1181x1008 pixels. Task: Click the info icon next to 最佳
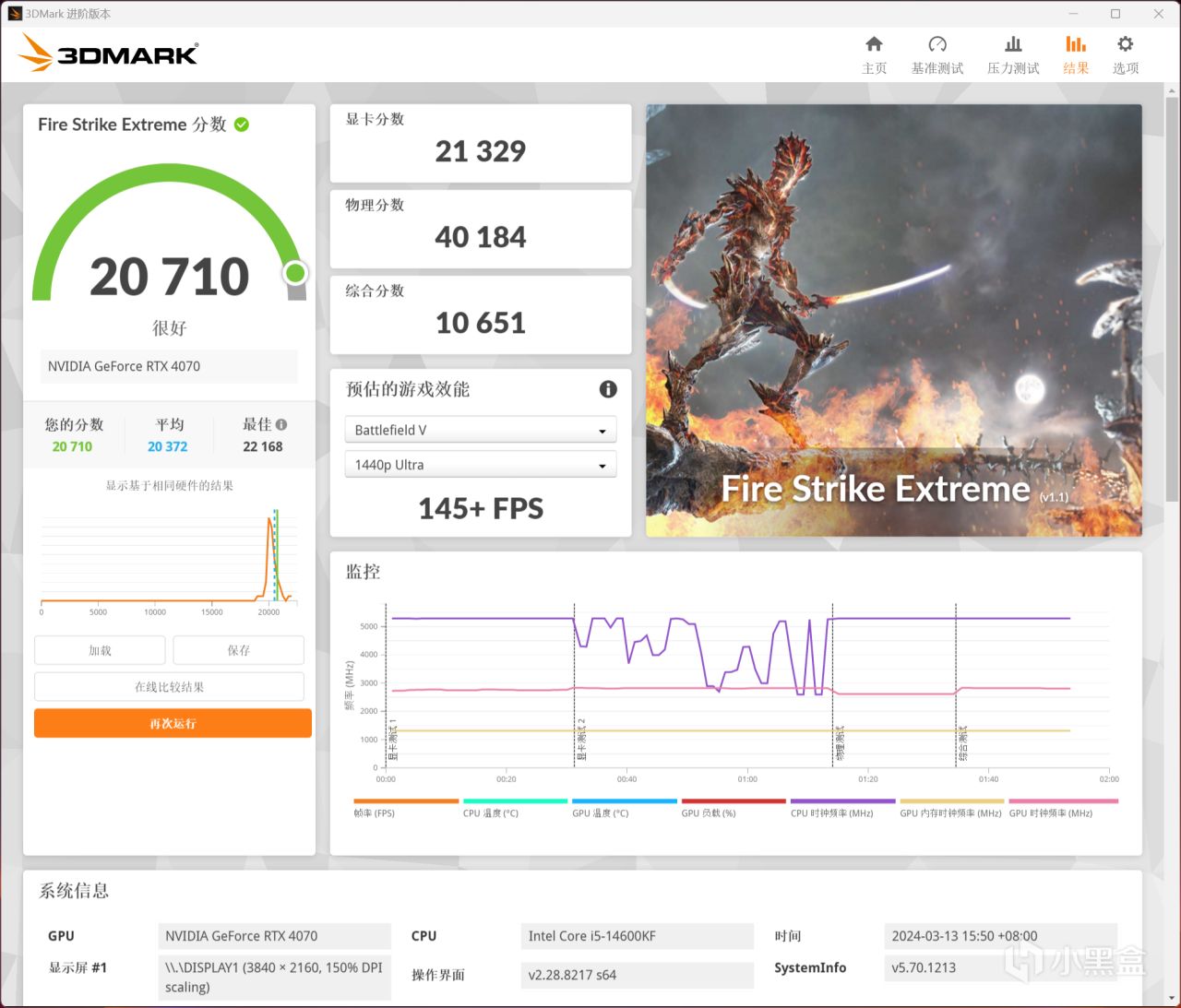click(x=281, y=425)
